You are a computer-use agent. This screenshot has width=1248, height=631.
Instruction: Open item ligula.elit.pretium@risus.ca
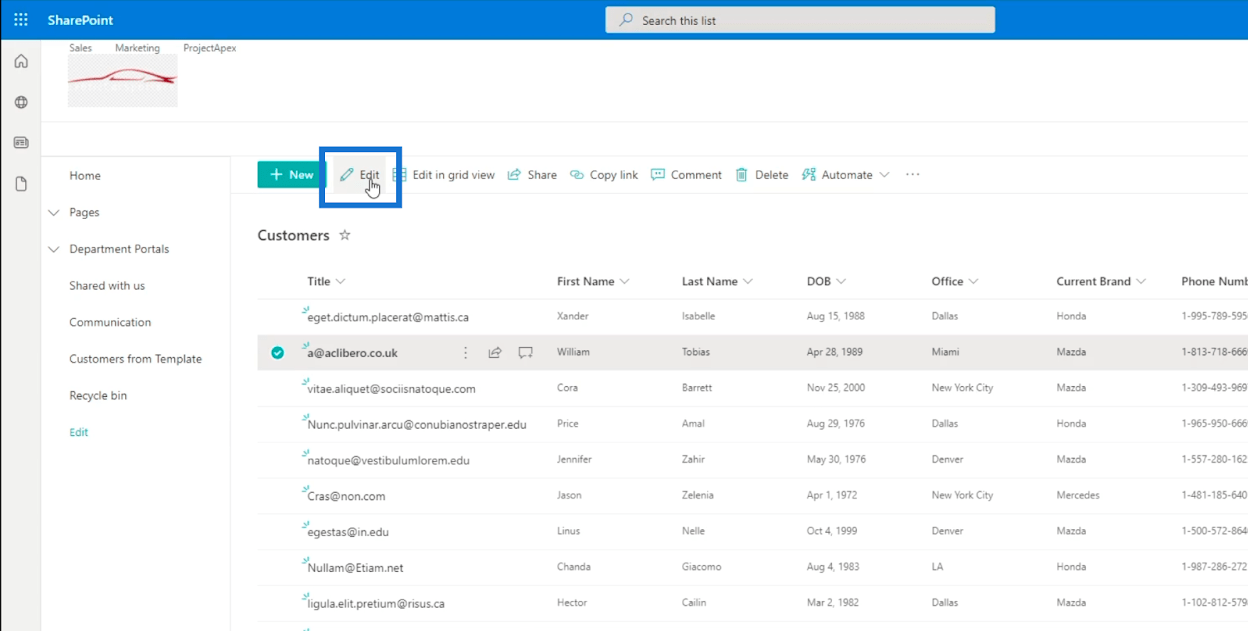click(x=376, y=603)
